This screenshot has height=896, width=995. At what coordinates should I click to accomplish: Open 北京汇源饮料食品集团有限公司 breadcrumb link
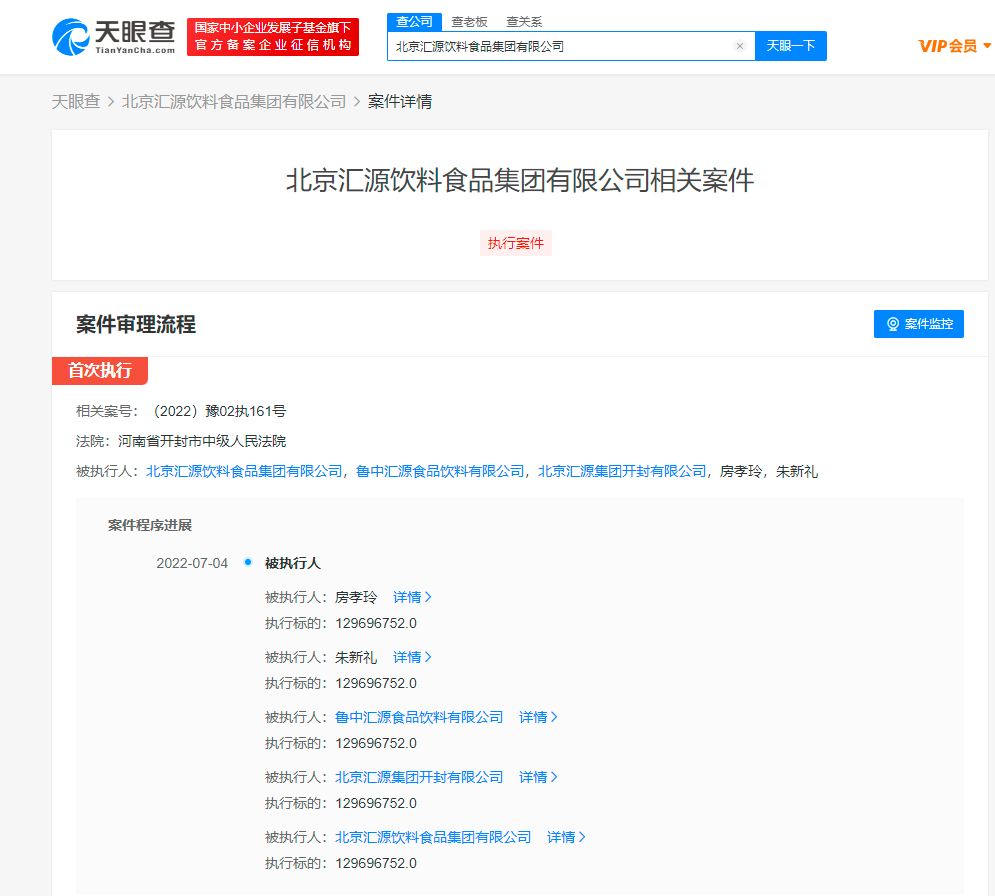[x=234, y=102]
